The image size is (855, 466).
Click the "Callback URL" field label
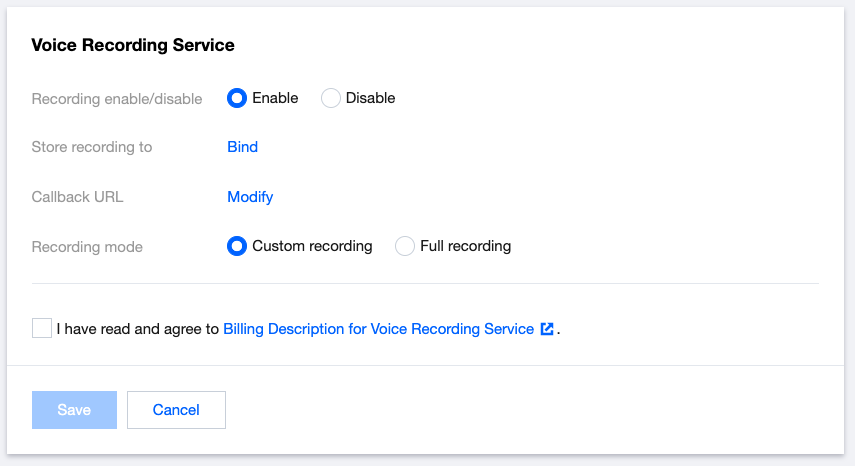click(x=78, y=197)
